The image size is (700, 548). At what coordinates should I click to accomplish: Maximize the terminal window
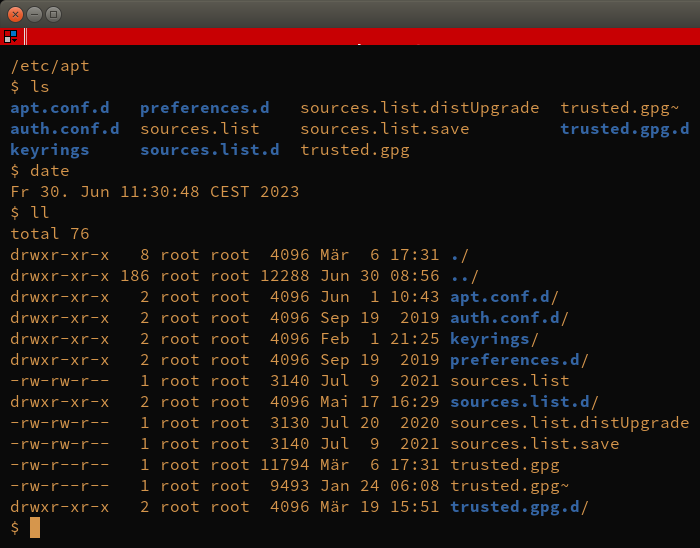(54, 14)
